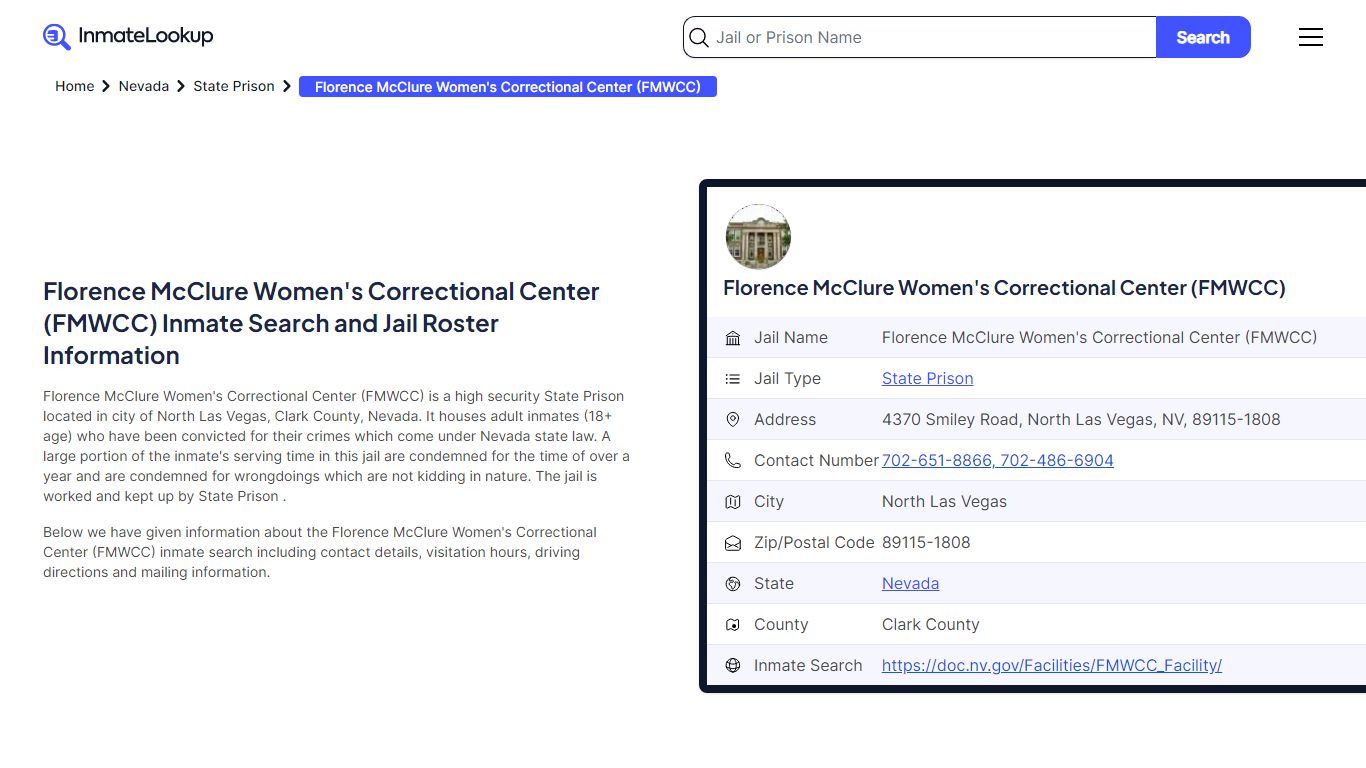The width and height of the screenshot is (1366, 768).
Task: Open the State Prison jail type link
Action: pyautogui.click(x=927, y=378)
